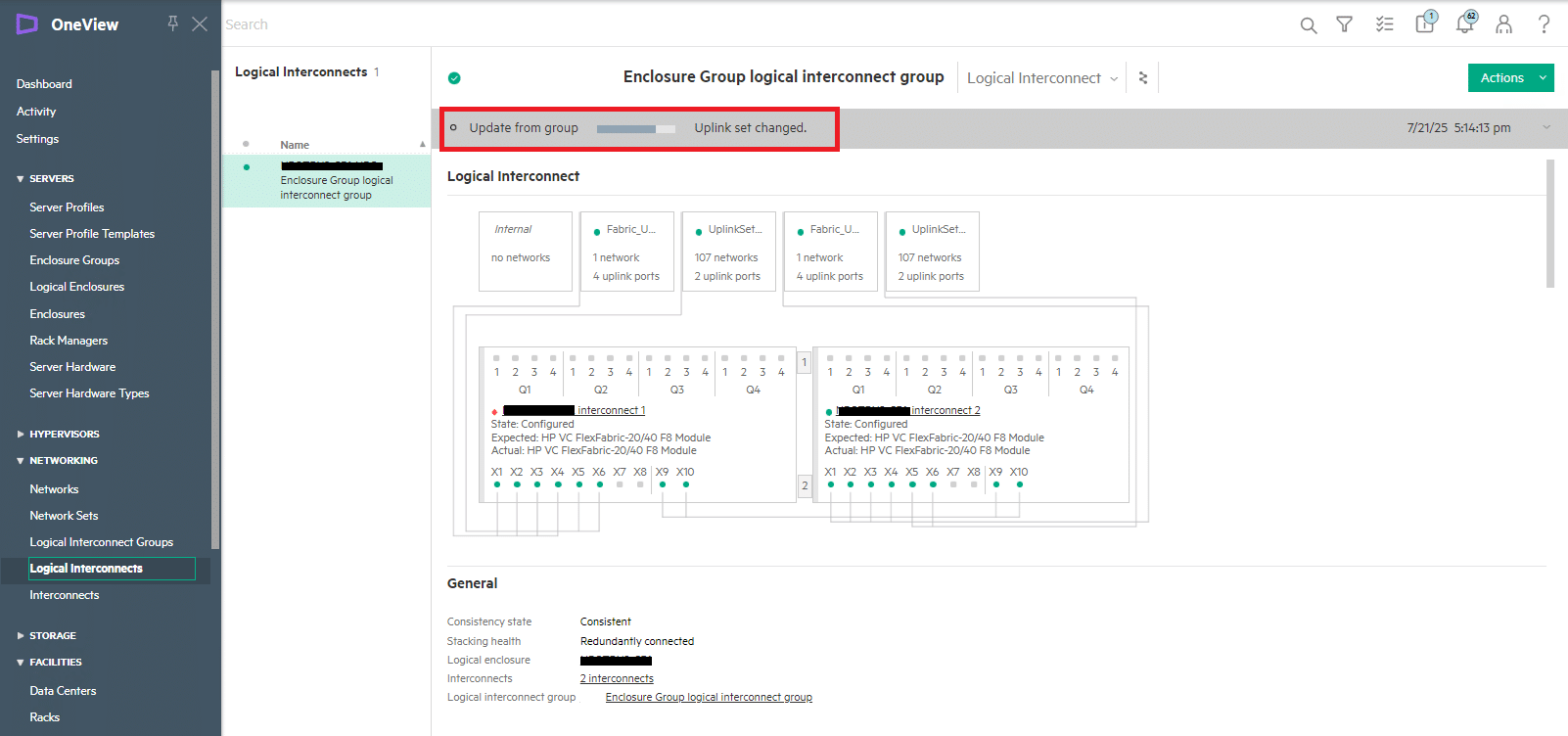This screenshot has width=1568, height=736.
Task: Go to Server Profile Templates
Action: pyautogui.click(x=92, y=234)
